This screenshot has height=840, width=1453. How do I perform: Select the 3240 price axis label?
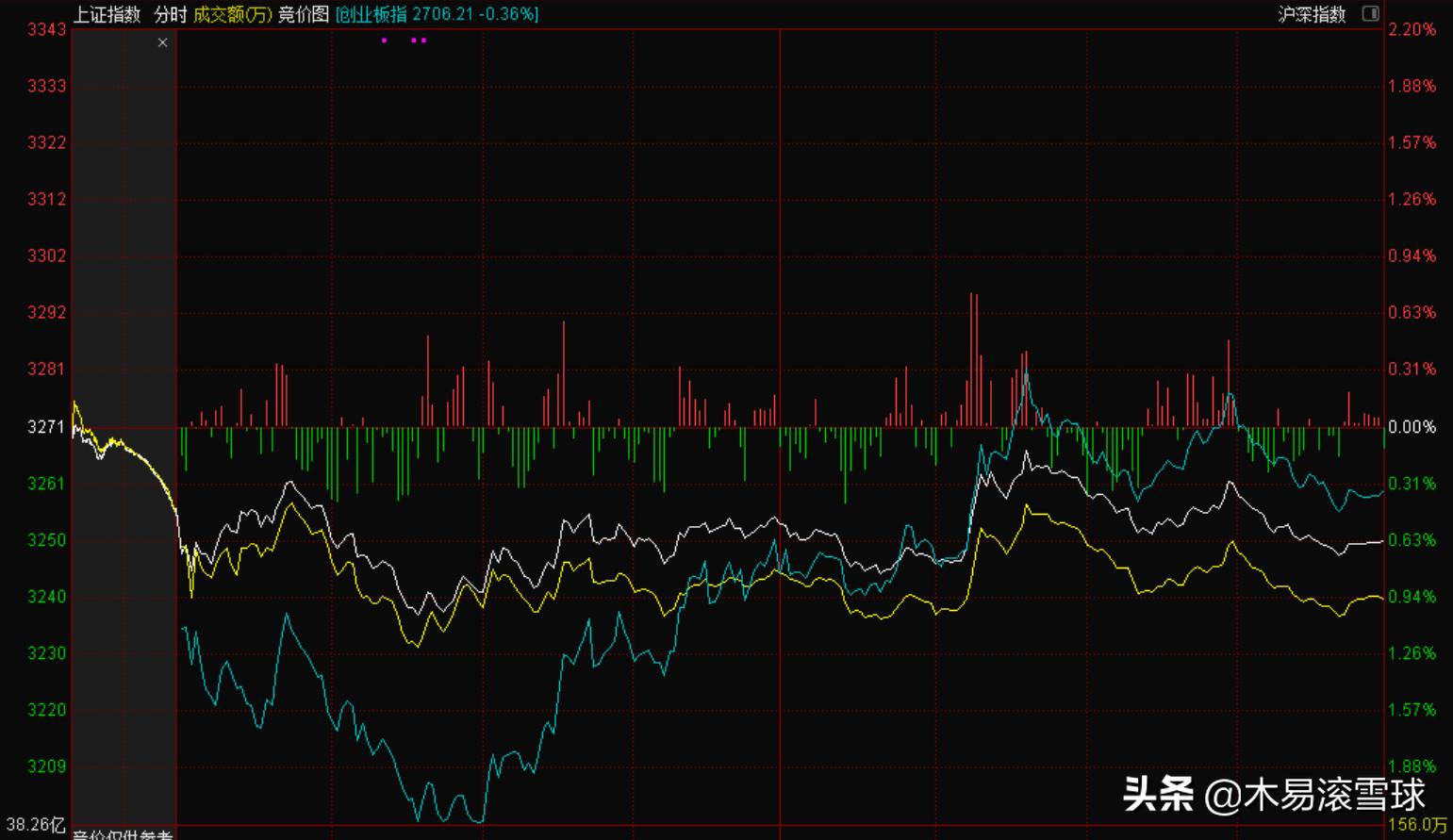point(47,597)
